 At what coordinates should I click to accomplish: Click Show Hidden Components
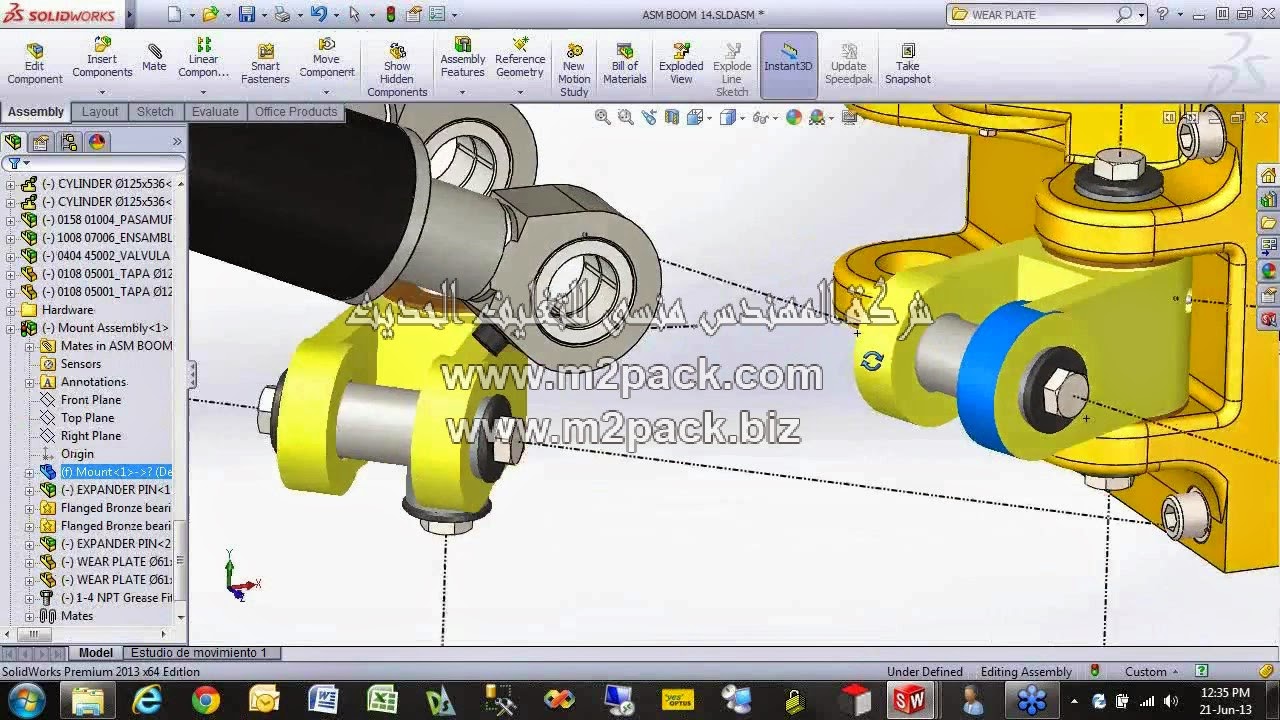pos(397,70)
